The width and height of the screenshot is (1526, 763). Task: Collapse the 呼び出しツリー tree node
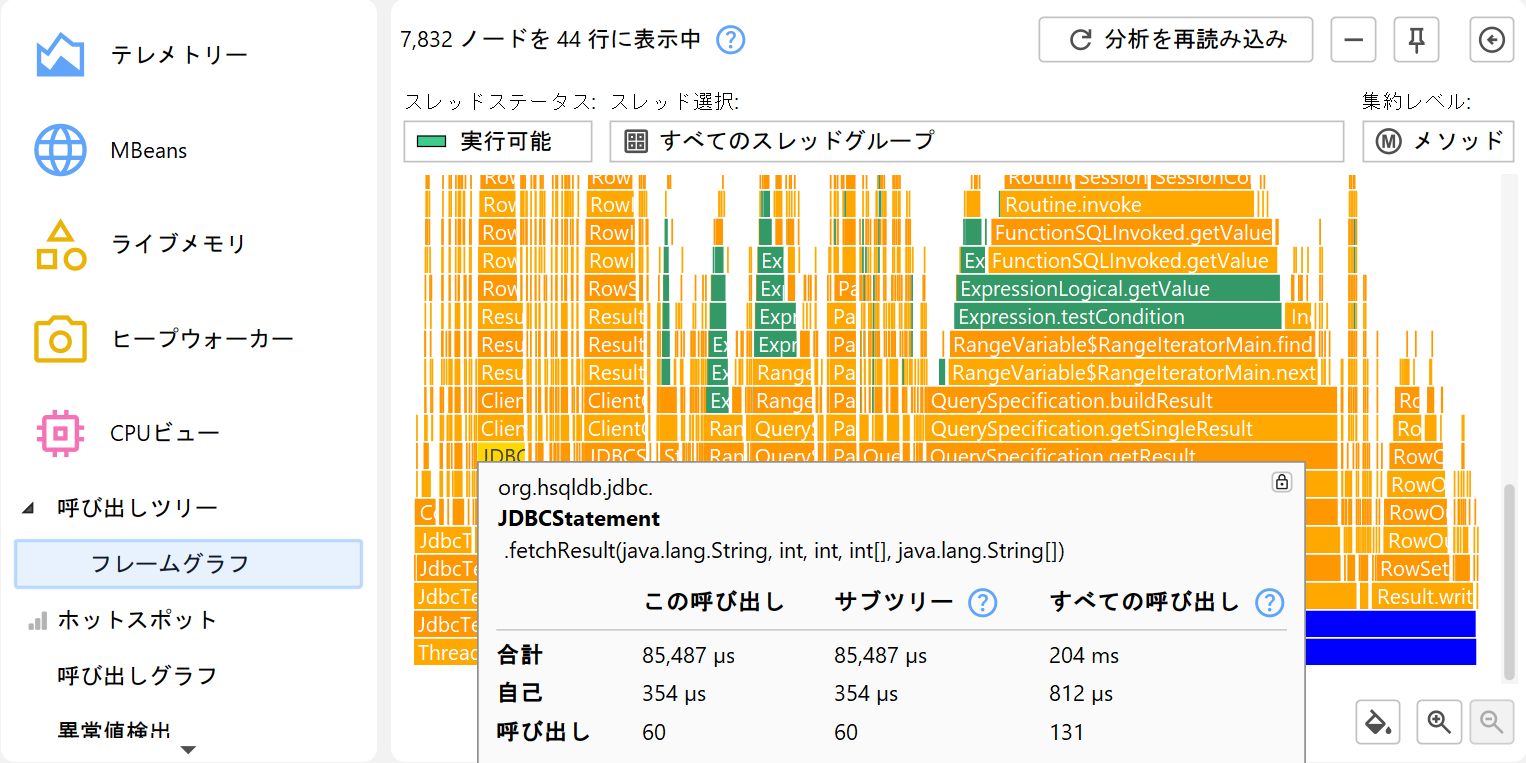[x=28, y=508]
